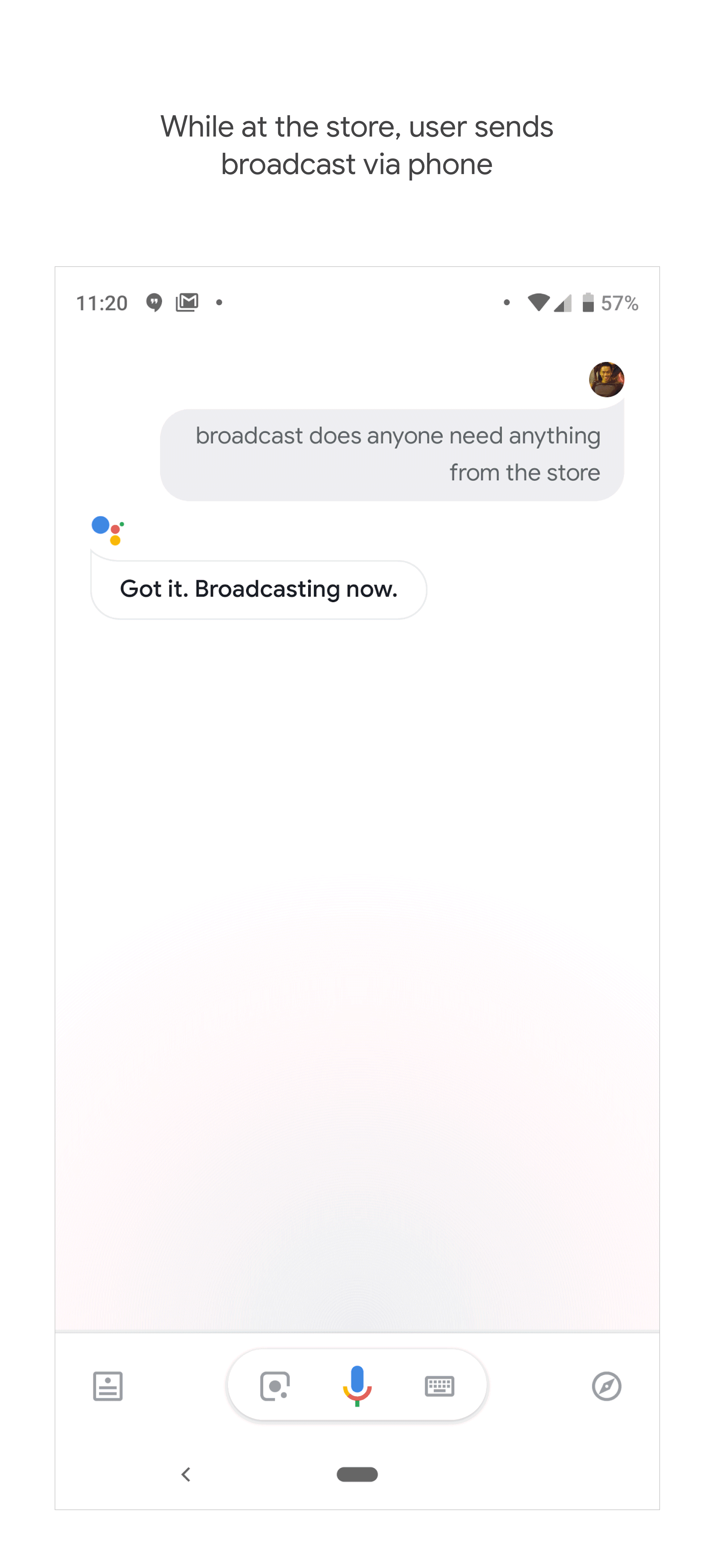Tap the battery status icon

[591, 301]
